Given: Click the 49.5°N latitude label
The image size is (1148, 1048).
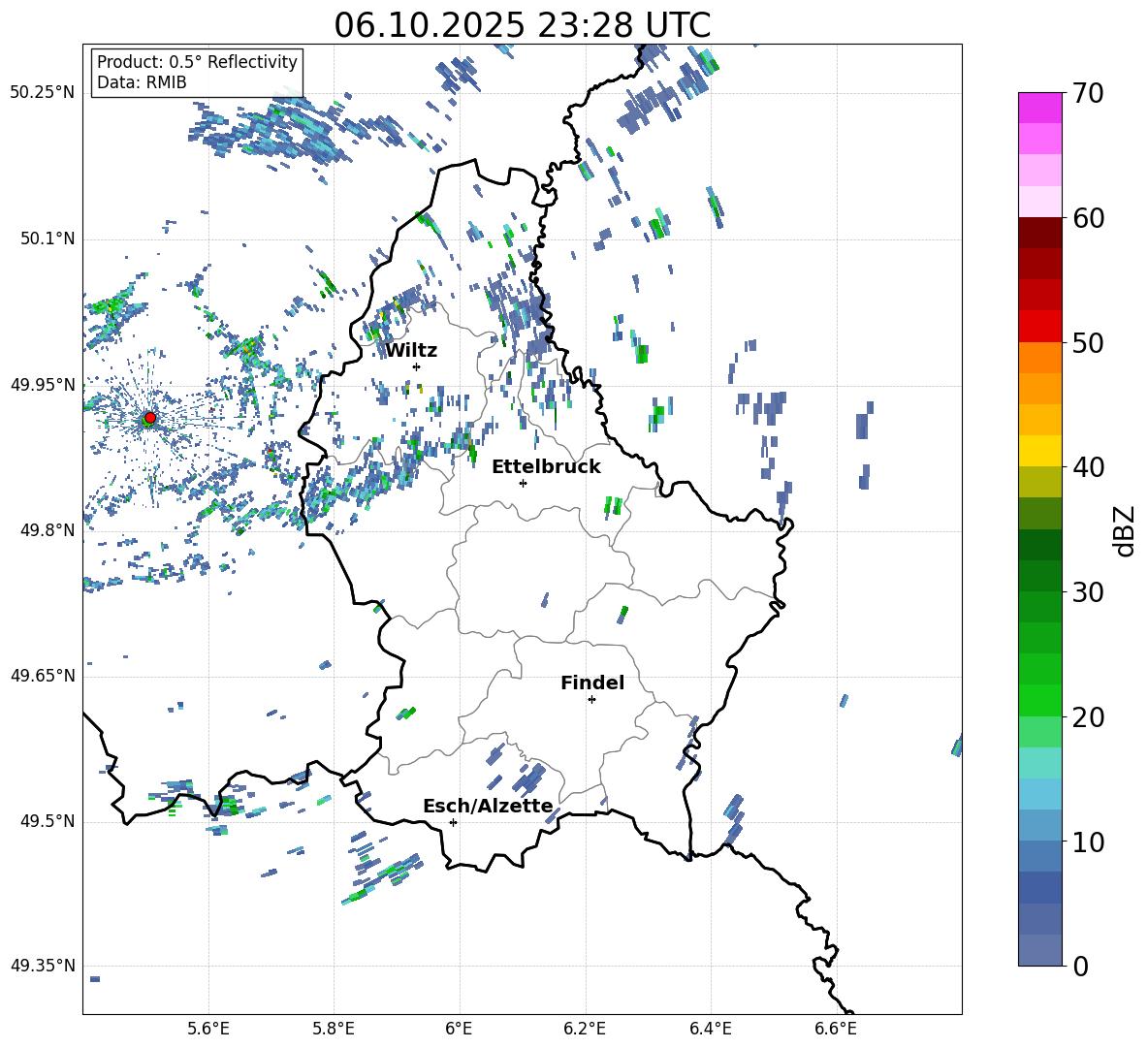Looking at the screenshot, I should [x=48, y=821].
